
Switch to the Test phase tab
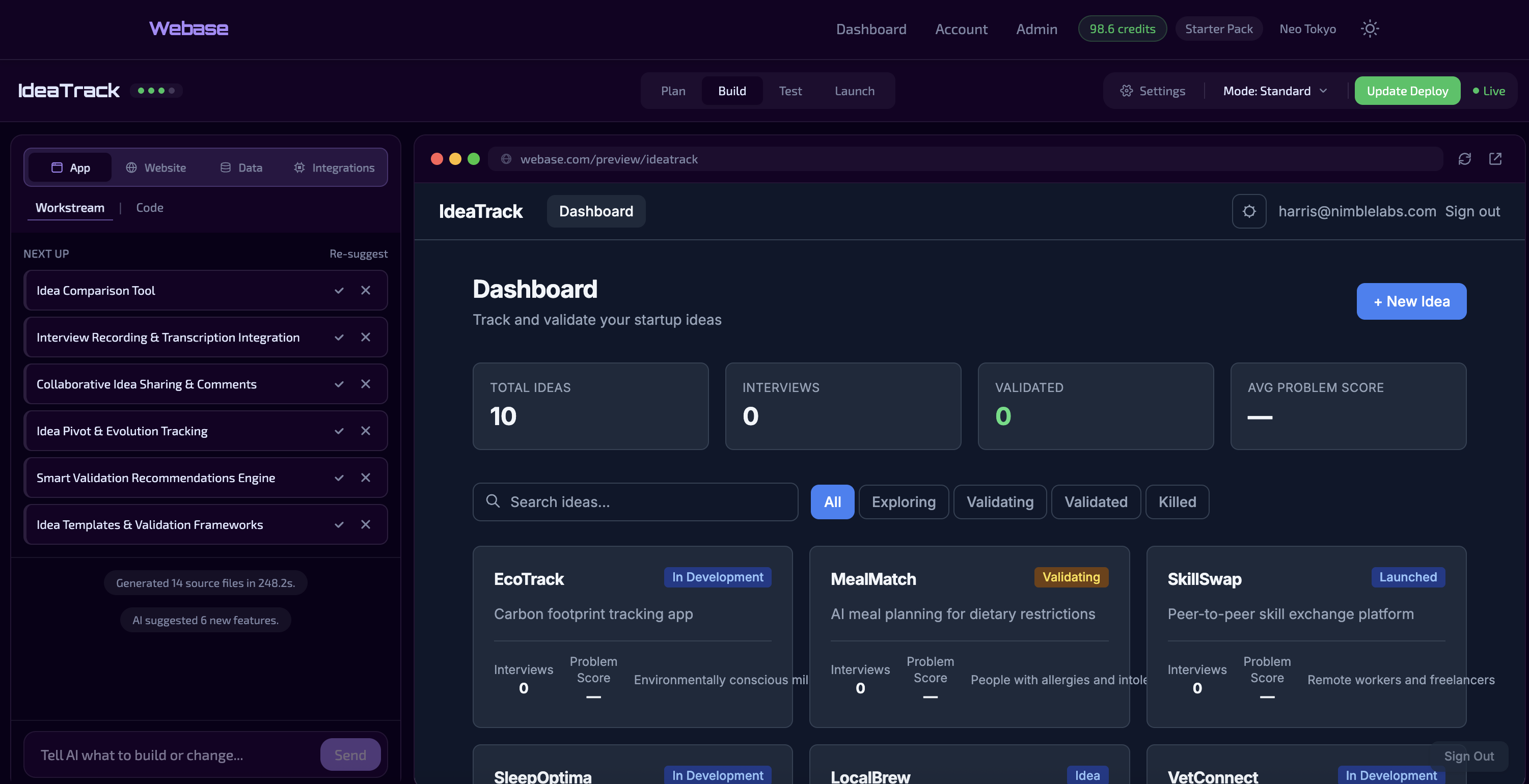[790, 90]
